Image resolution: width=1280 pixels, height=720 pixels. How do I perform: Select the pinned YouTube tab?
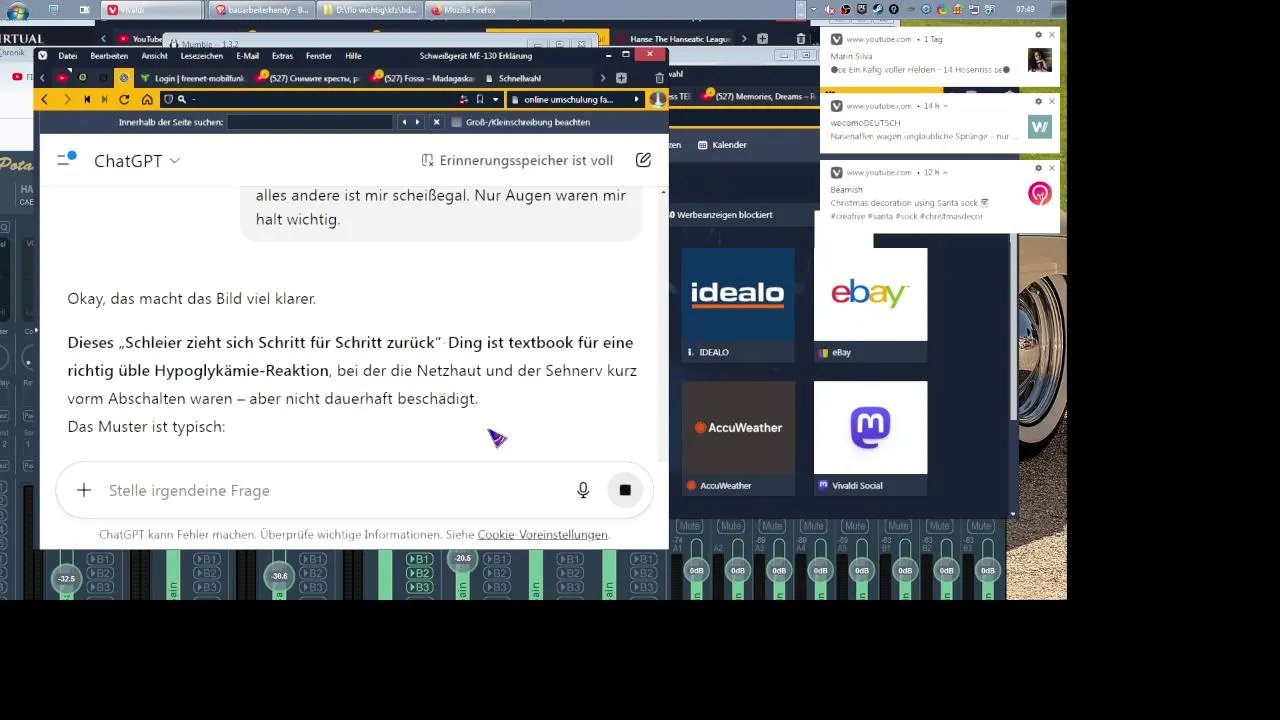(x=62, y=78)
